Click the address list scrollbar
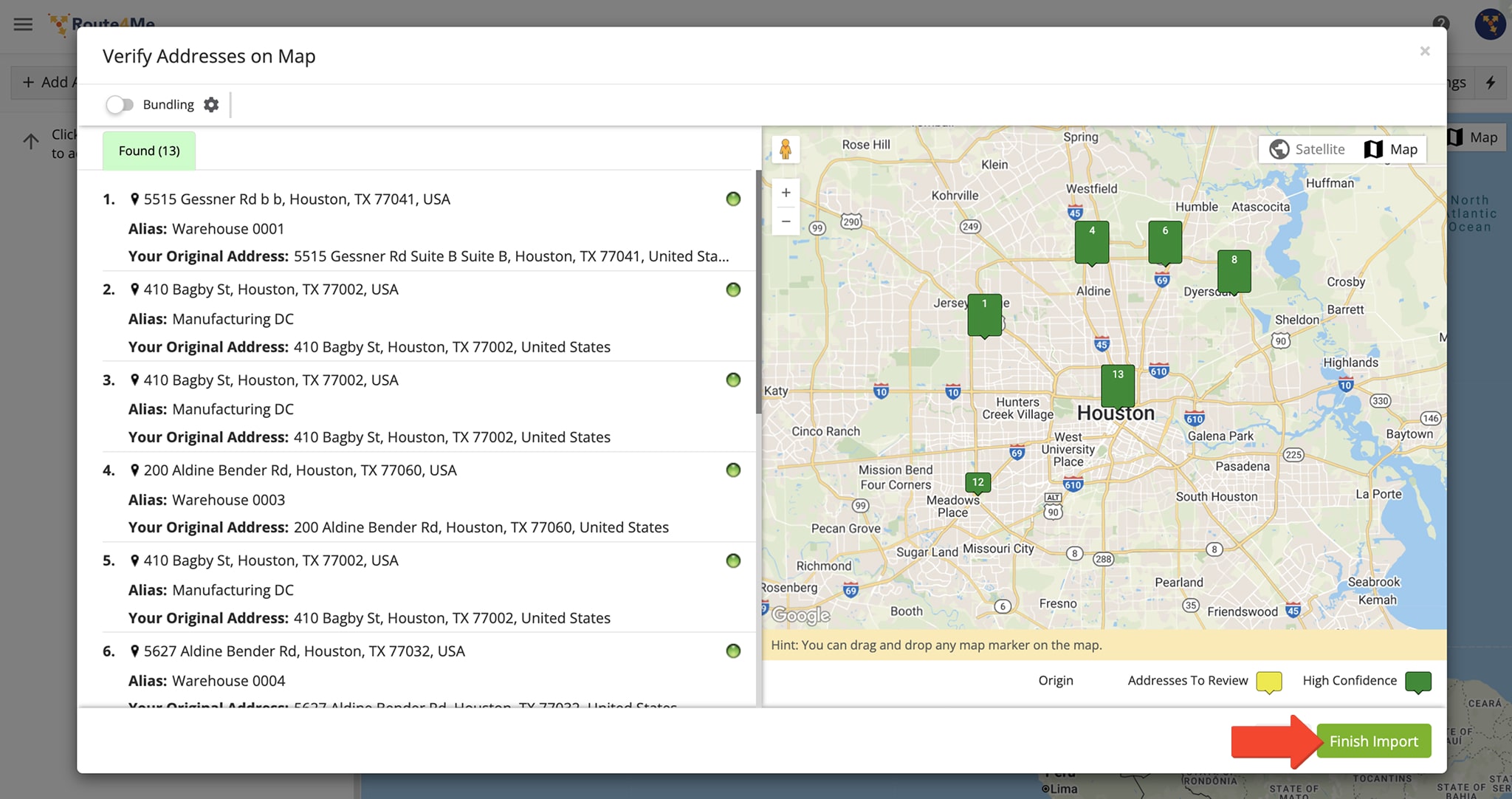1512x799 pixels. (x=758, y=292)
